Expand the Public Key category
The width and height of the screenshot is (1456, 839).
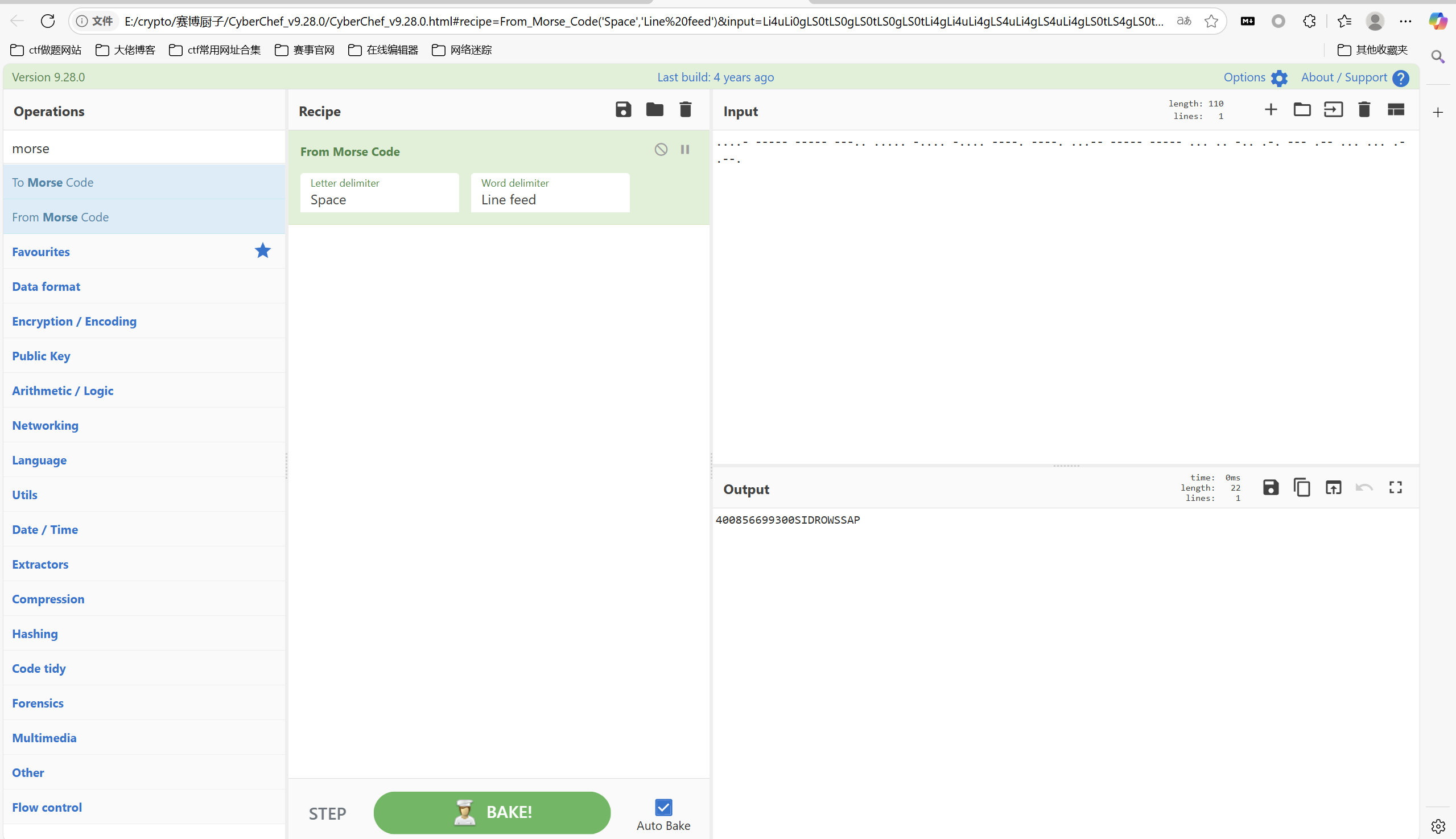pyautogui.click(x=144, y=356)
